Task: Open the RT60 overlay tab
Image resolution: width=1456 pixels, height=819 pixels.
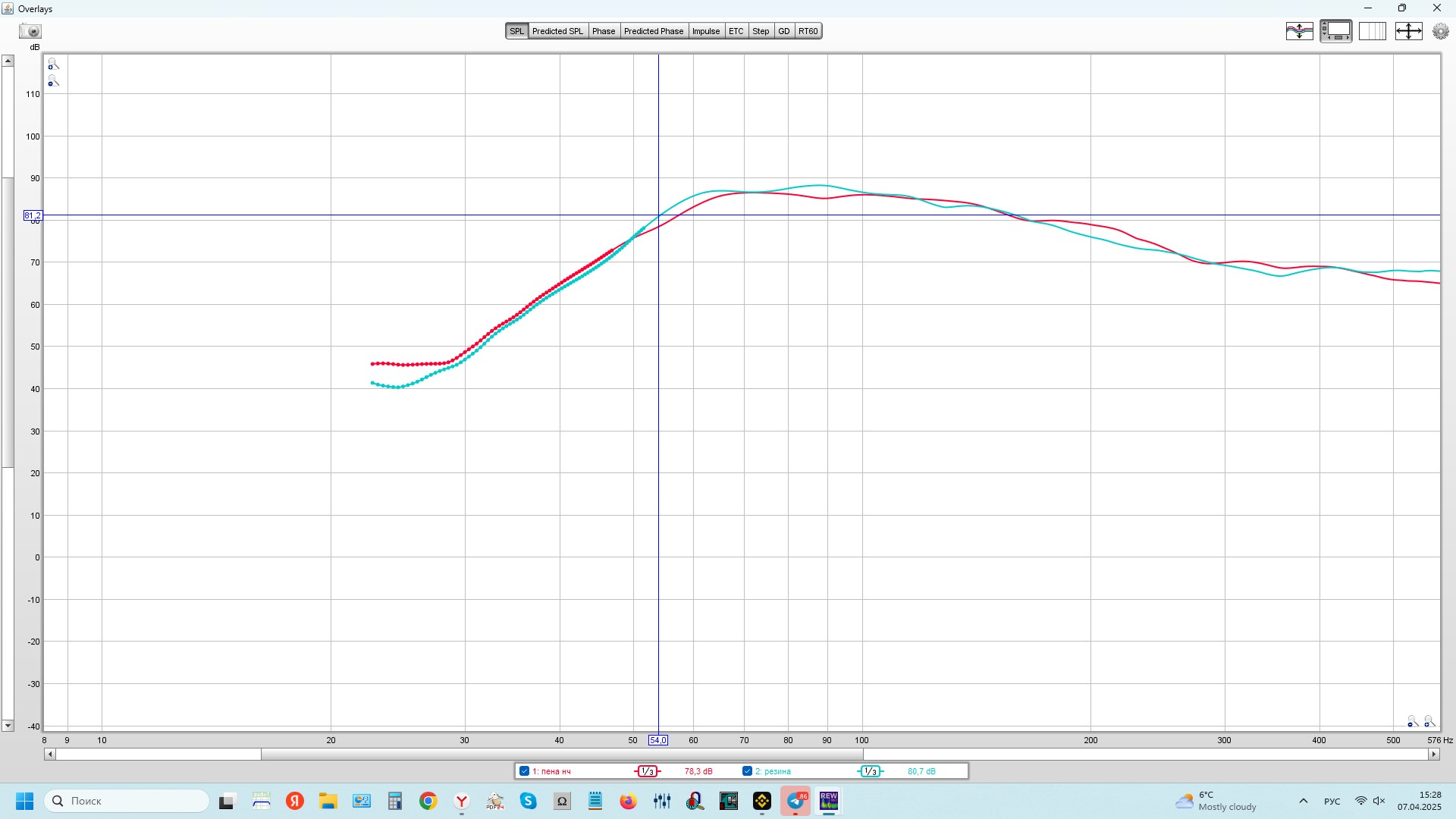Action: pos(808,31)
